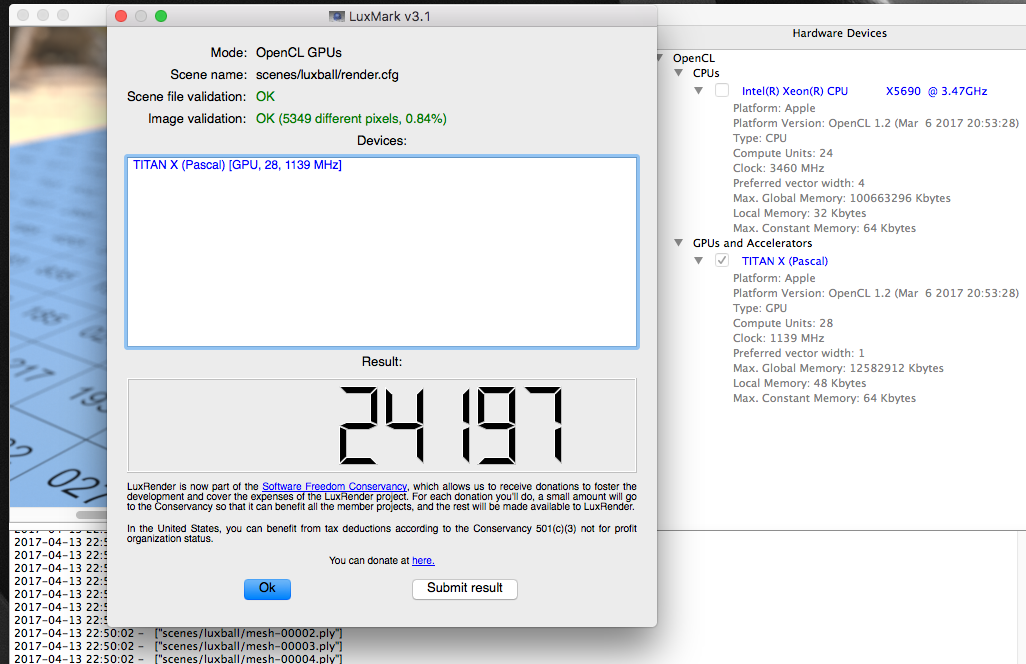Select the Intel(R) Xeon(R) CPU X5690 label
The height and width of the screenshot is (664, 1026).
click(x=864, y=91)
